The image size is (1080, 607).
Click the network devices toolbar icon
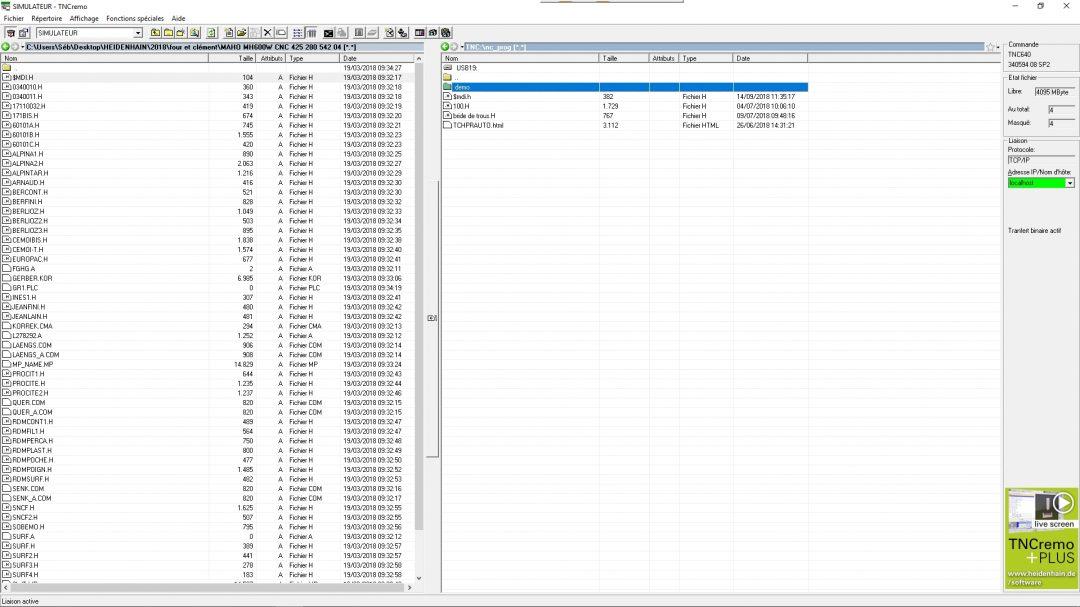(x=403, y=33)
